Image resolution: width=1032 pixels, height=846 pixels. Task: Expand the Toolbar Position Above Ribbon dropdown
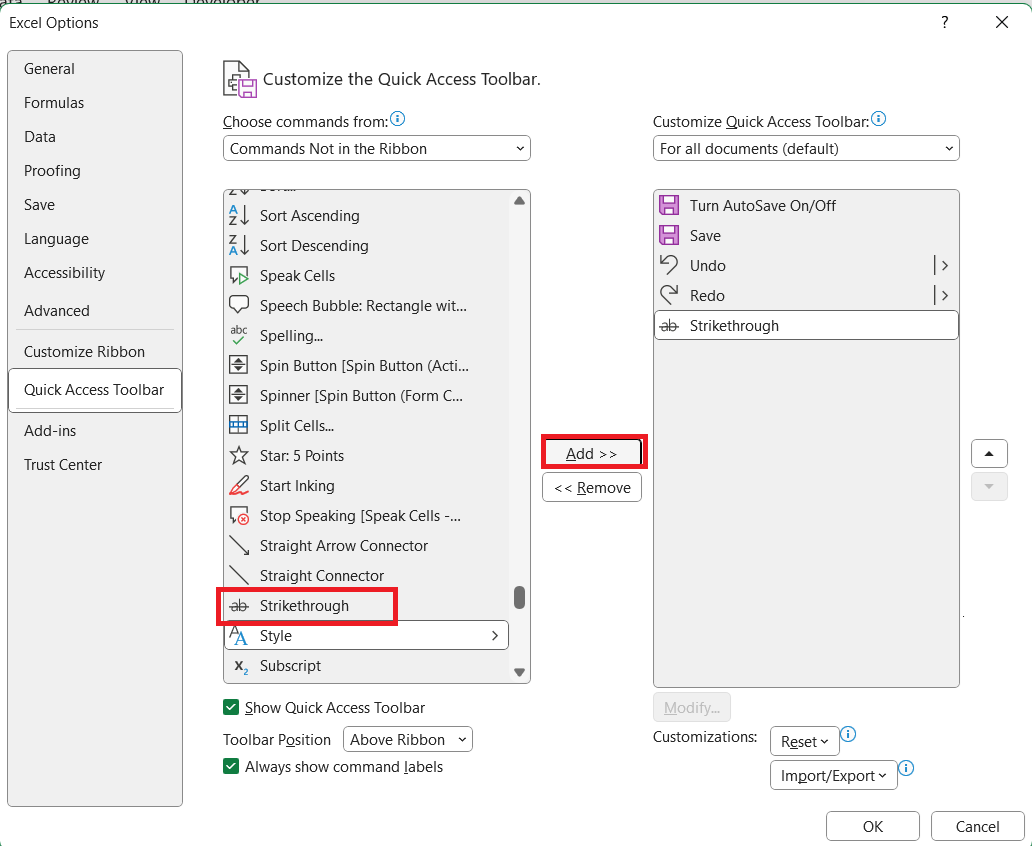coord(407,740)
